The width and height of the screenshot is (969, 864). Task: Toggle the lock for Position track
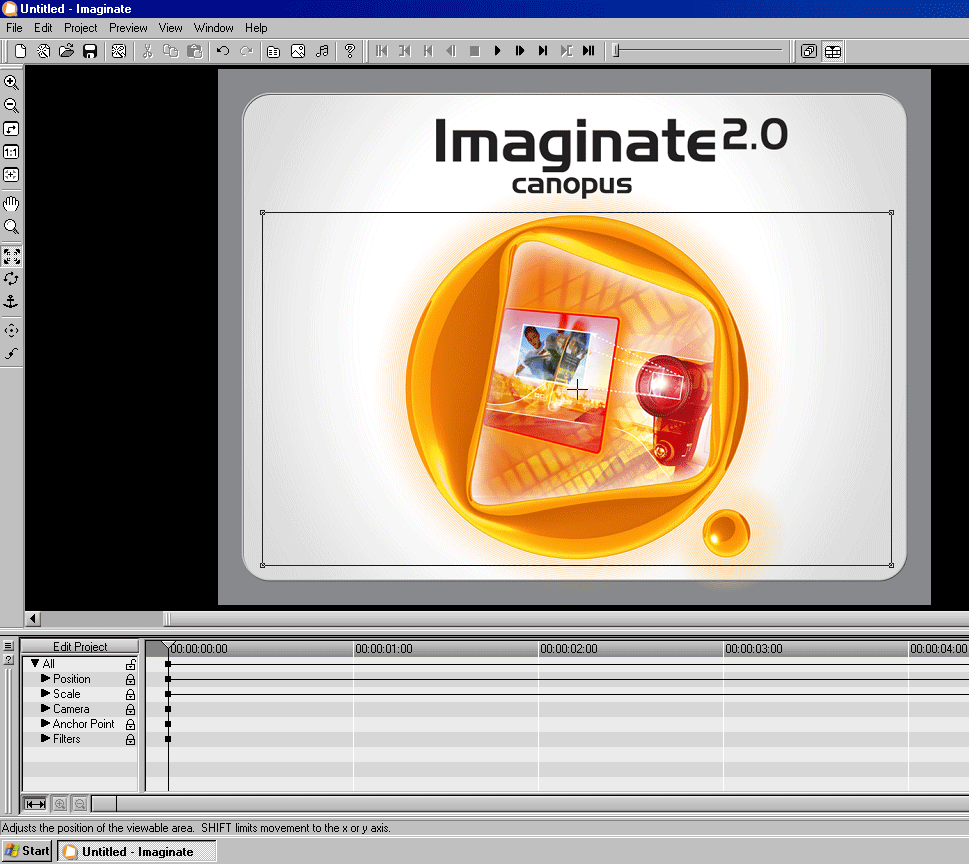pyautogui.click(x=130, y=679)
